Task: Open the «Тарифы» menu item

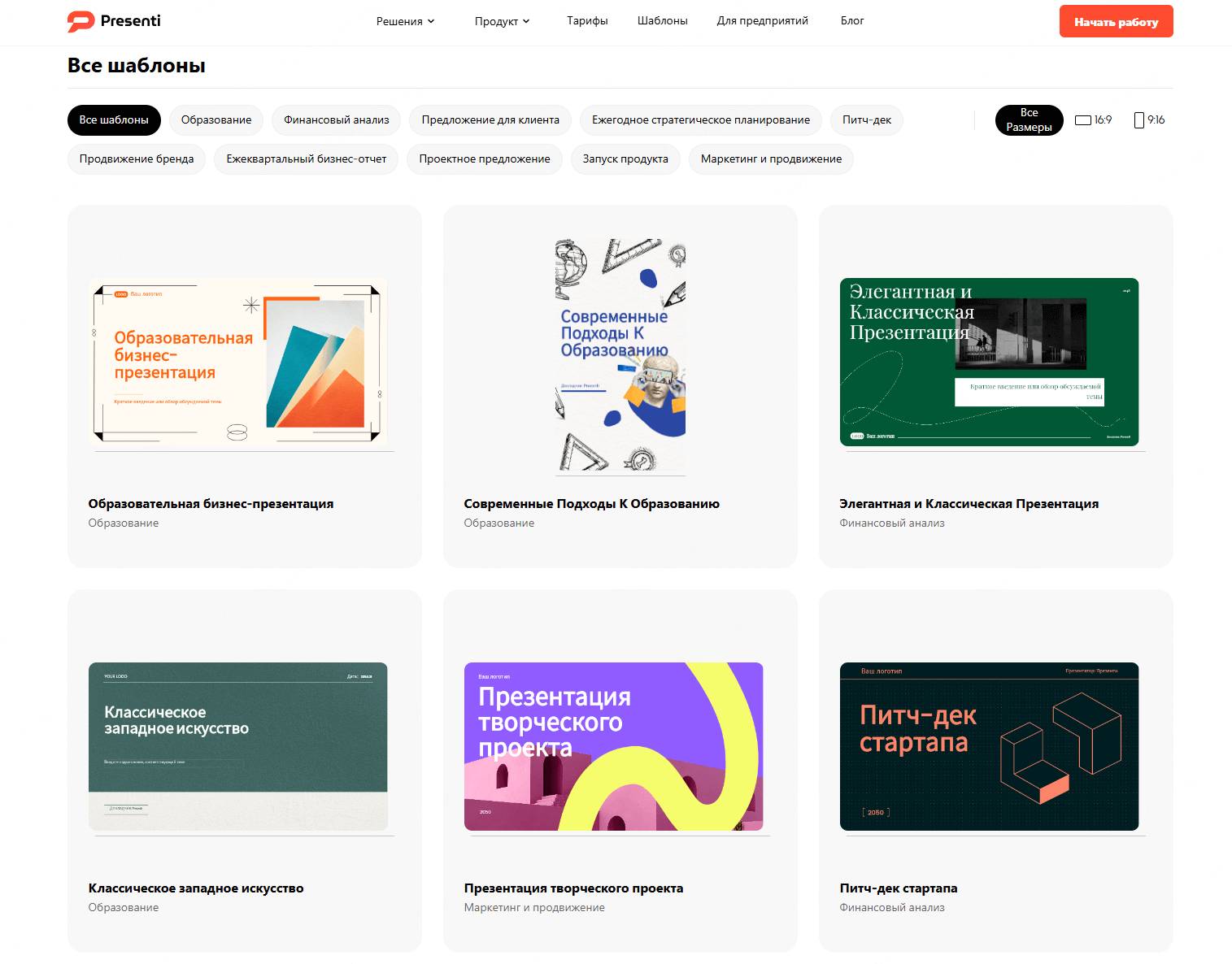Action: [587, 21]
